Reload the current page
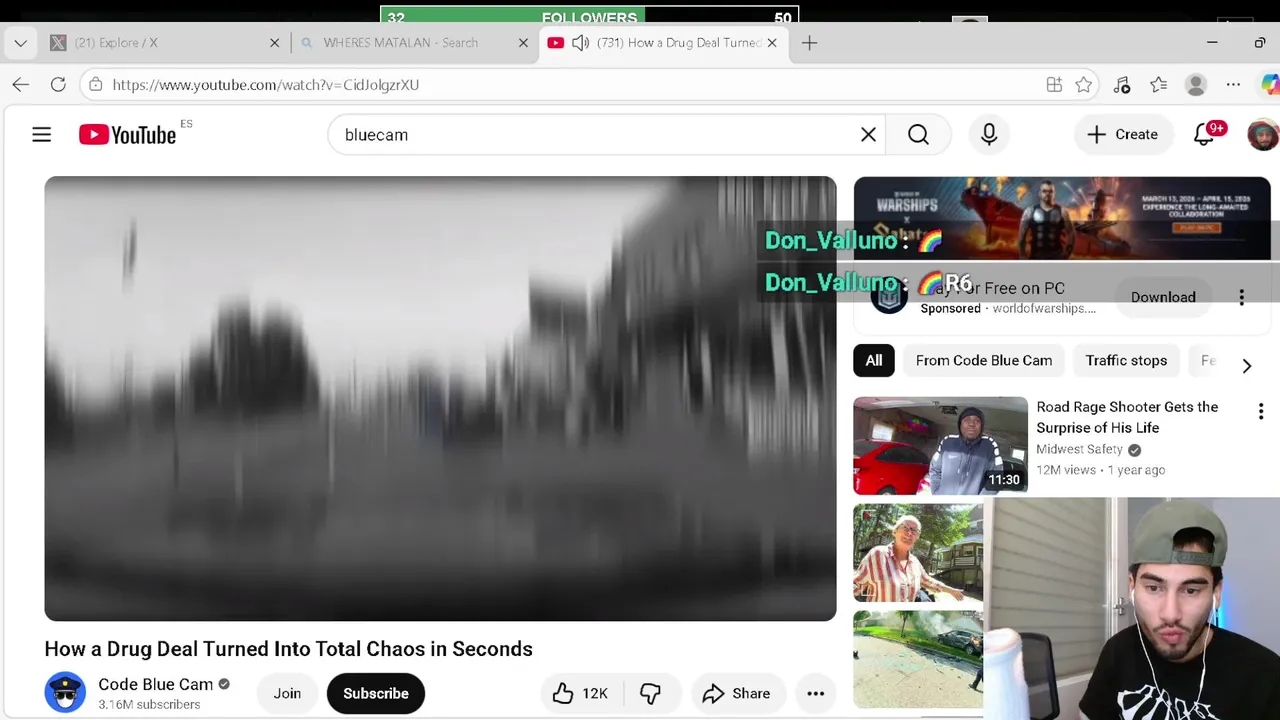This screenshot has height=720, width=1280. pyautogui.click(x=58, y=85)
